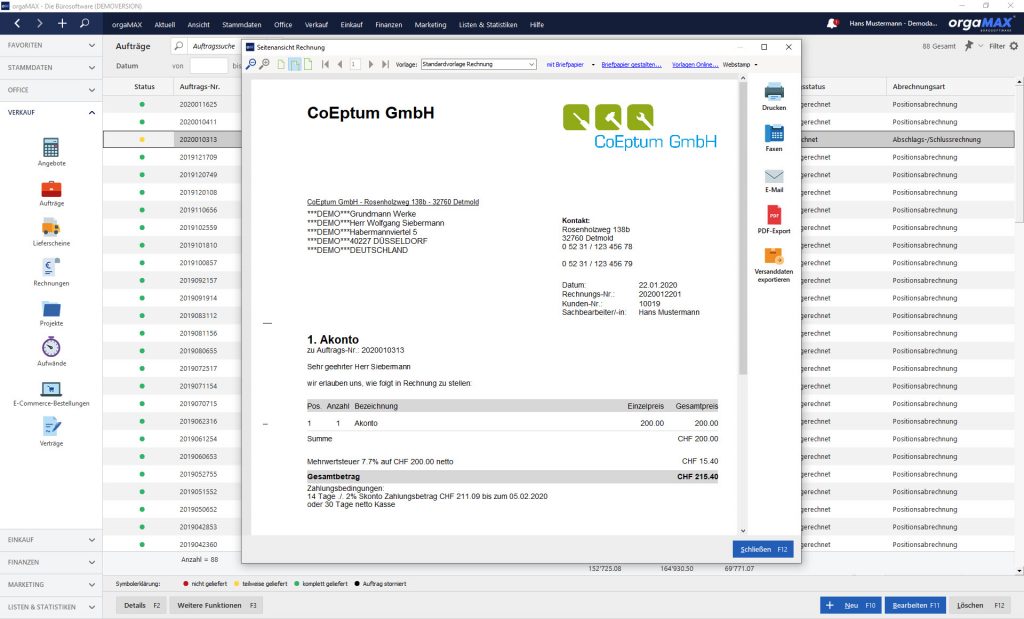Jump to last page of invoice preview
This screenshot has width=1024, height=619.
tap(385, 64)
